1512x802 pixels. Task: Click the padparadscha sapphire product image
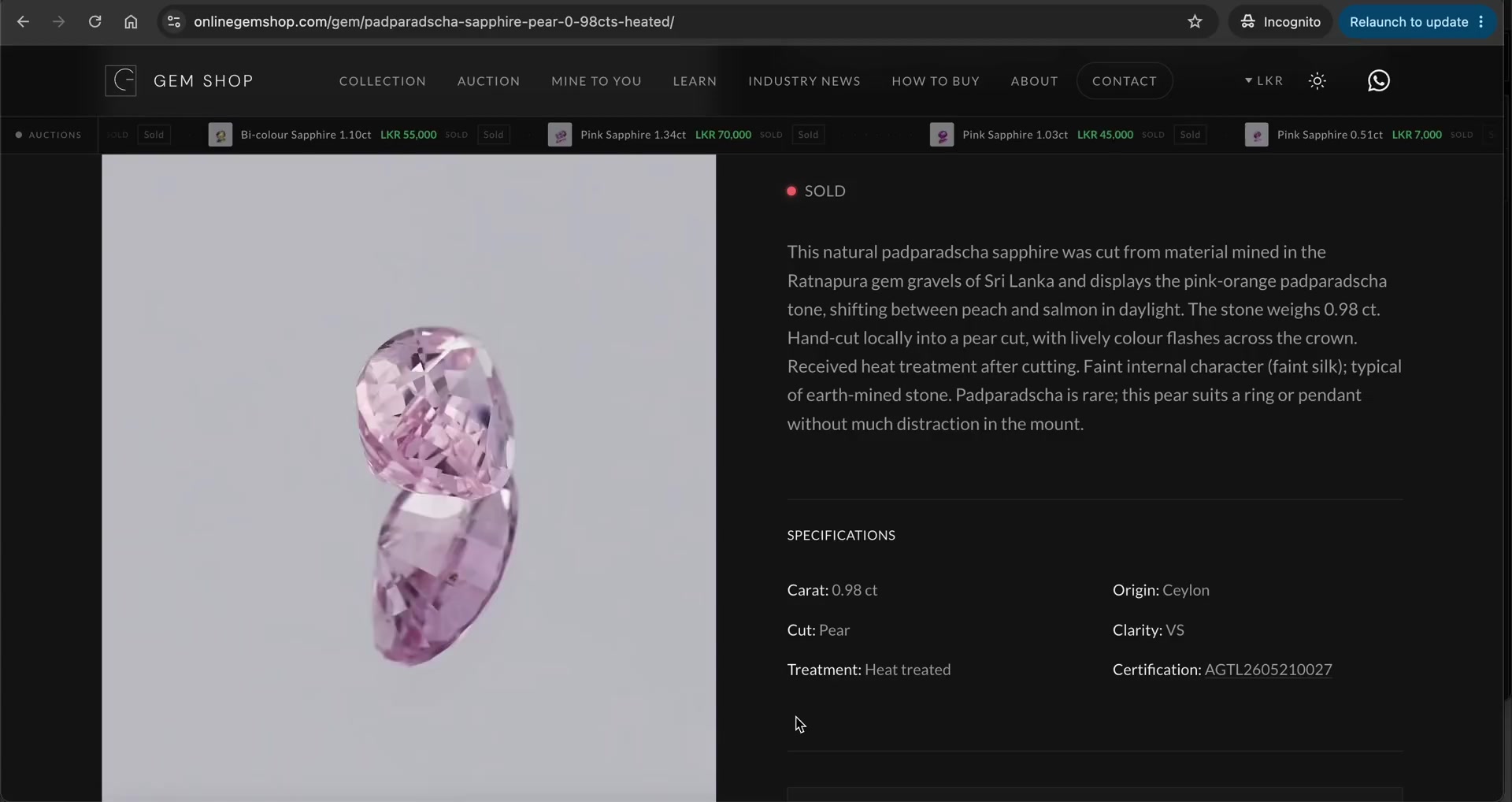409,477
